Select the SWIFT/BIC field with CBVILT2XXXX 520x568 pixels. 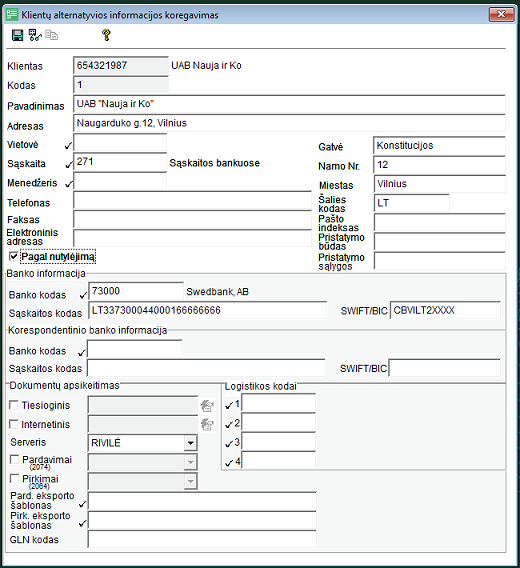pos(445,310)
